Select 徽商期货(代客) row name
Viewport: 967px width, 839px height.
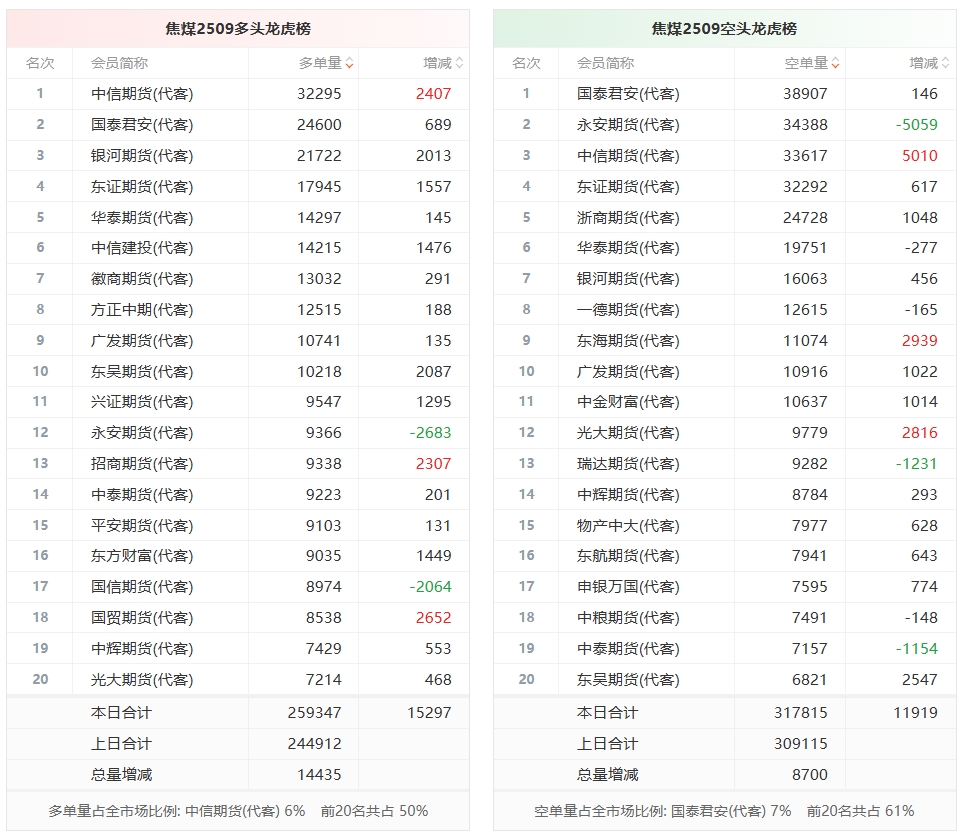coord(142,278)
